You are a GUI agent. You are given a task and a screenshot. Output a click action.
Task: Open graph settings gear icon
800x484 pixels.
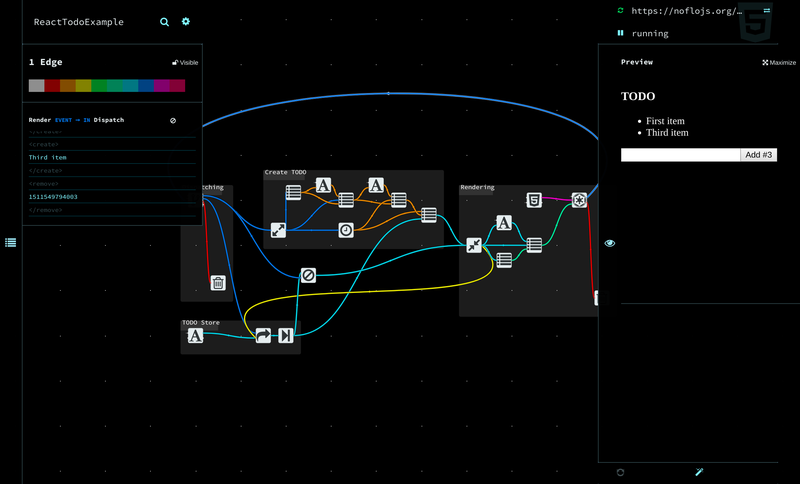(x=186, y=21)
